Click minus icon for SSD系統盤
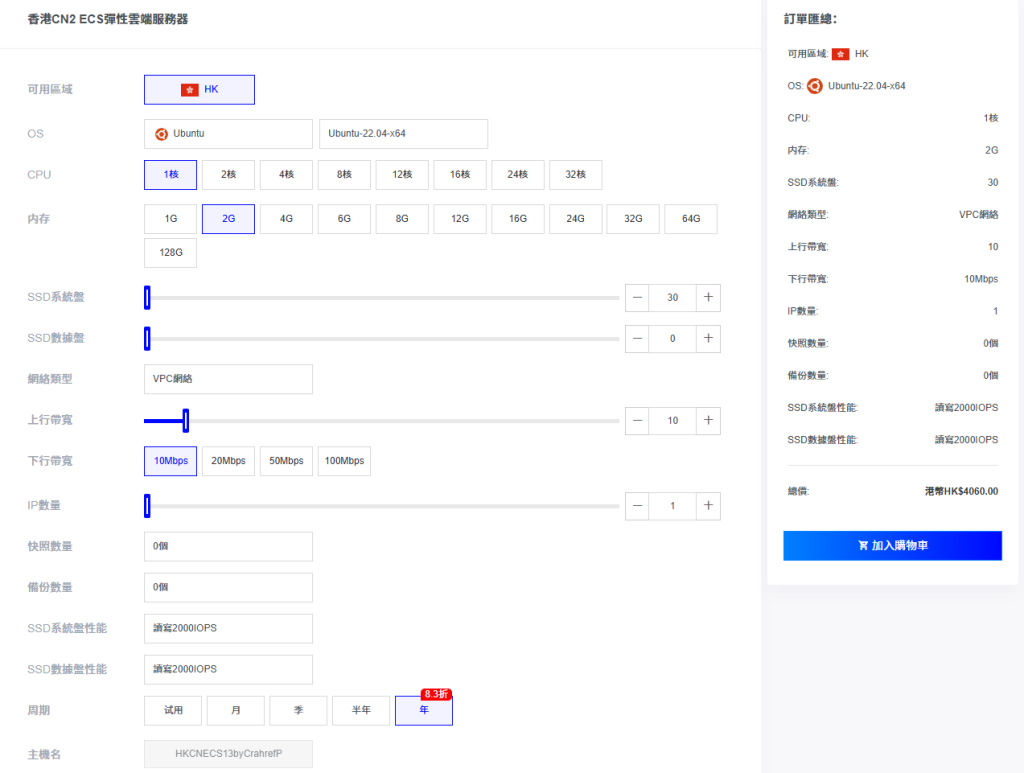The image size is (1024, 773). pos(637,298)
